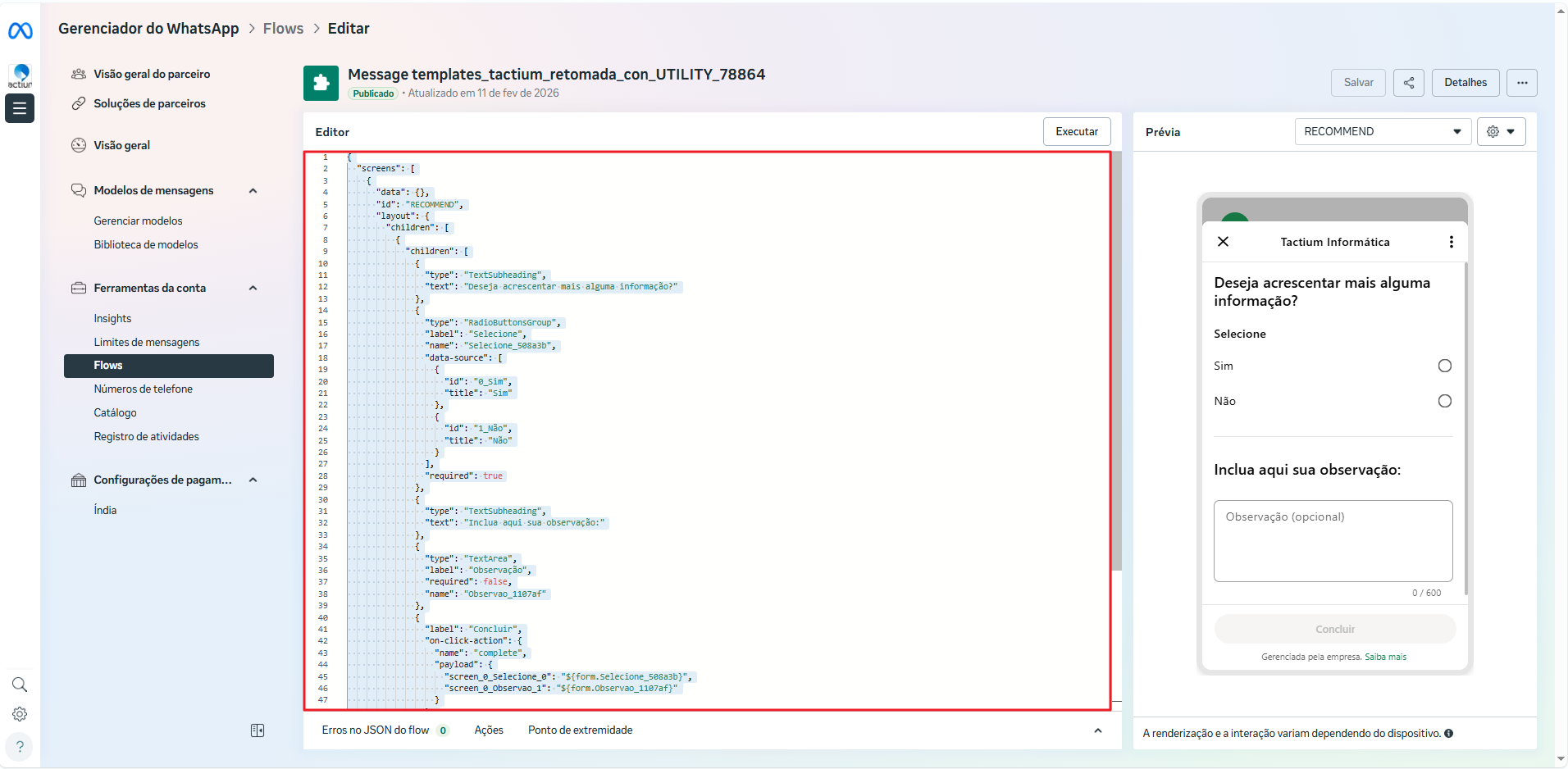Select the Sim radio button
The width and height of the screenshot is (1568, 769).
click(x=1444, y=366)
